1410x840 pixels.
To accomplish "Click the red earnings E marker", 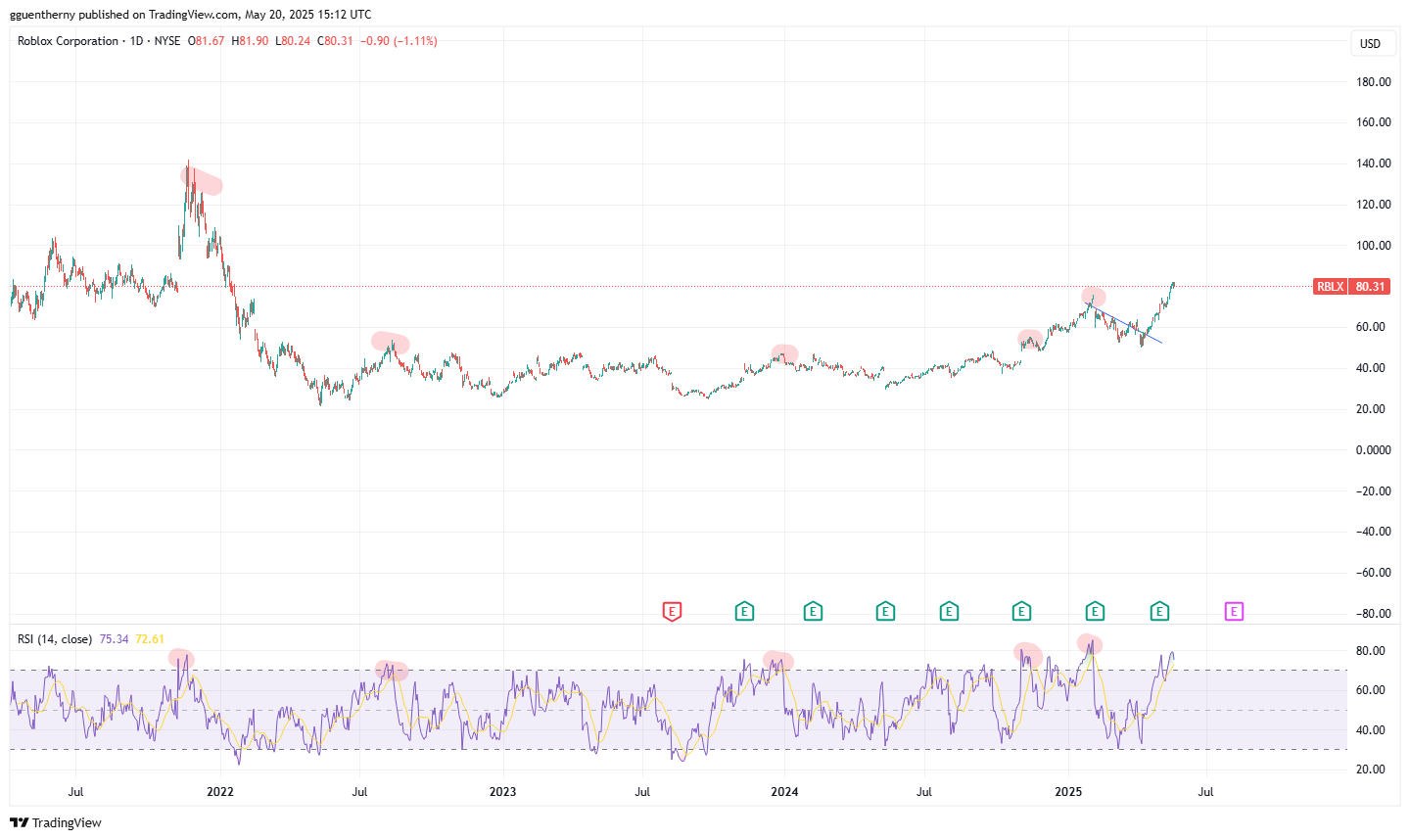I will [x=672, y=612].
